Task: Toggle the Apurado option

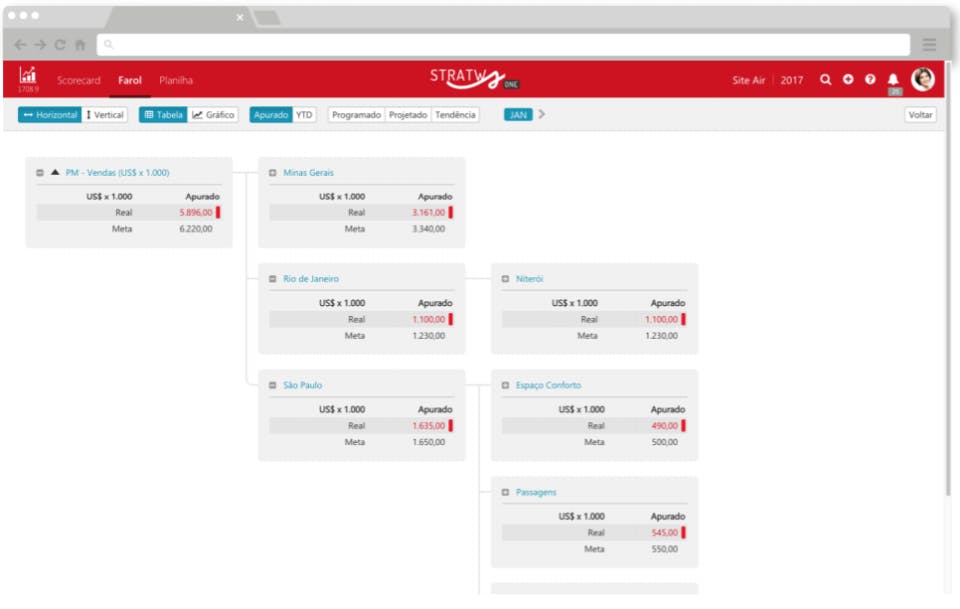Action: pos(271,114)
